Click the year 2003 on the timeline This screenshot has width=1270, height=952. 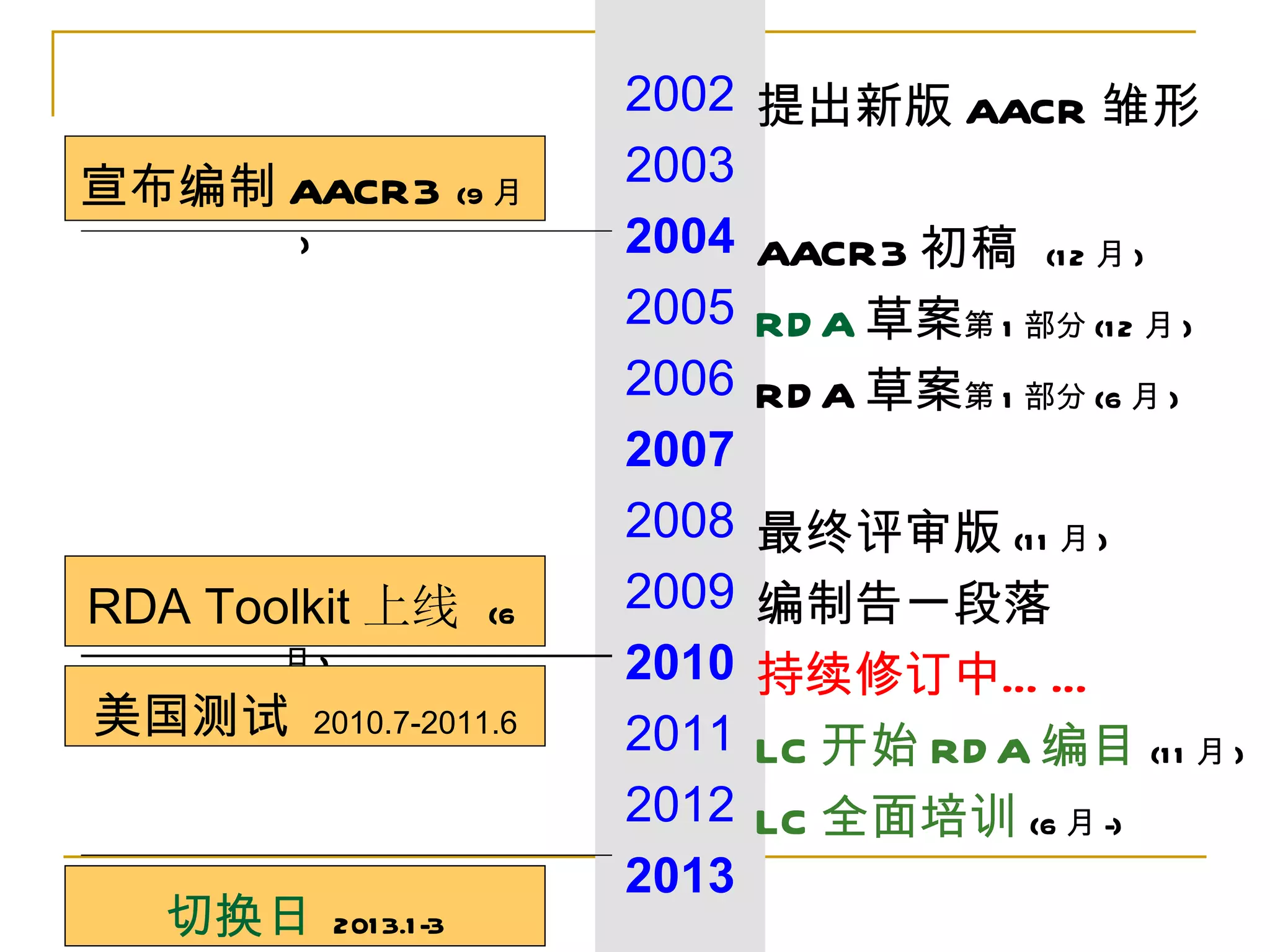click(x=680, y=165)
